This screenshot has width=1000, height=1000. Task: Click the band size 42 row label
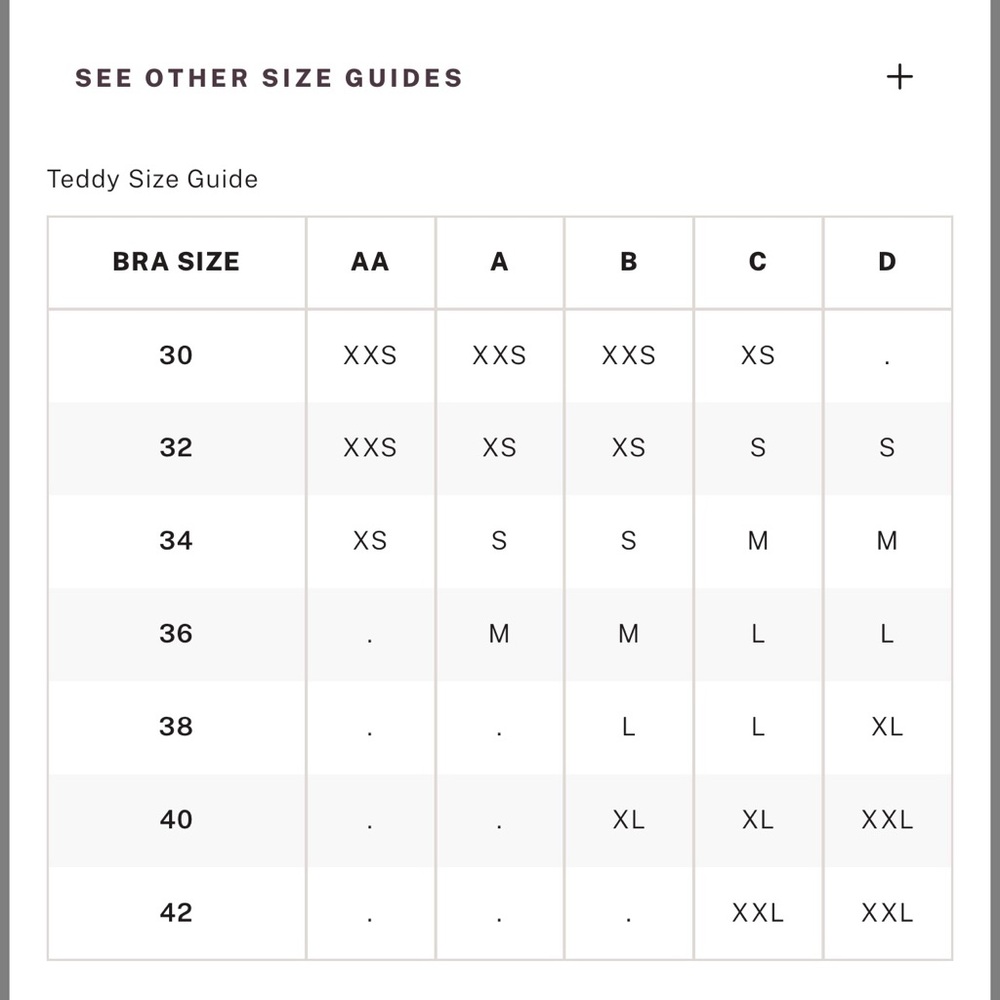pos(176,912)
